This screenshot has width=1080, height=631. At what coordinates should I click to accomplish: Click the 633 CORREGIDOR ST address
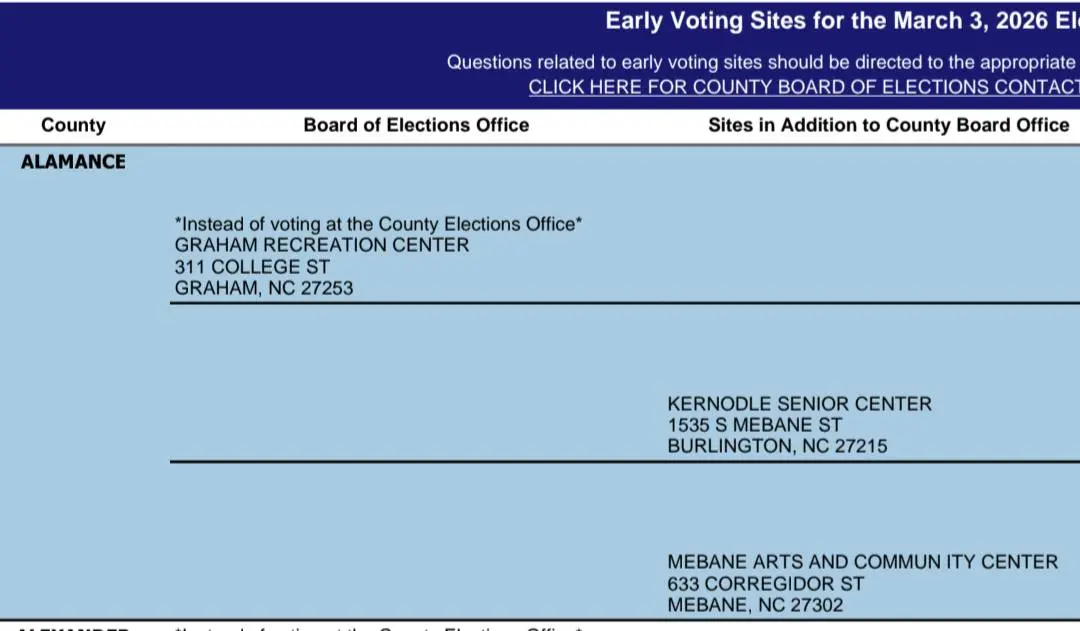(765, 583)
